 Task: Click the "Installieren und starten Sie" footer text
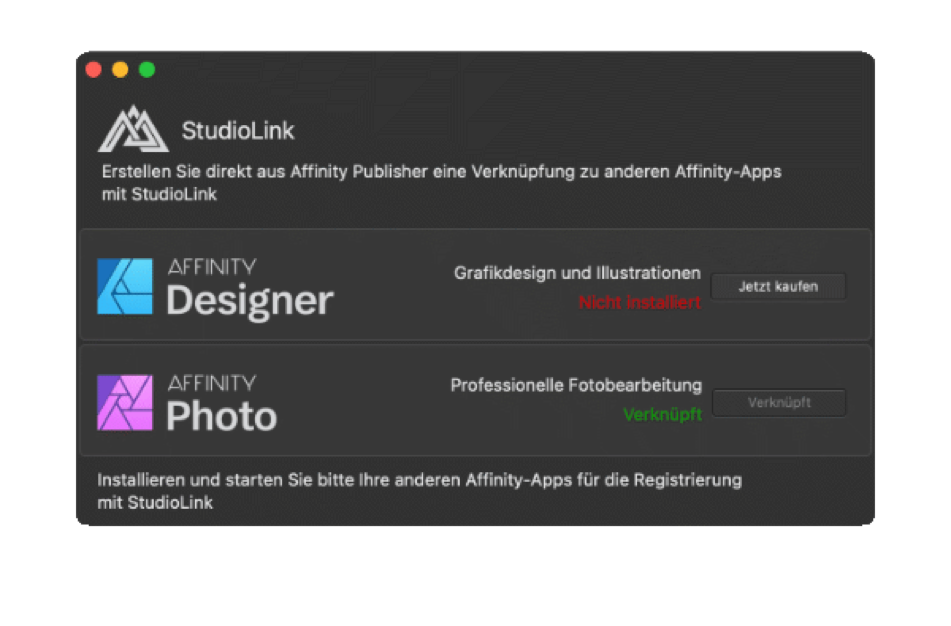pos(419,480)
